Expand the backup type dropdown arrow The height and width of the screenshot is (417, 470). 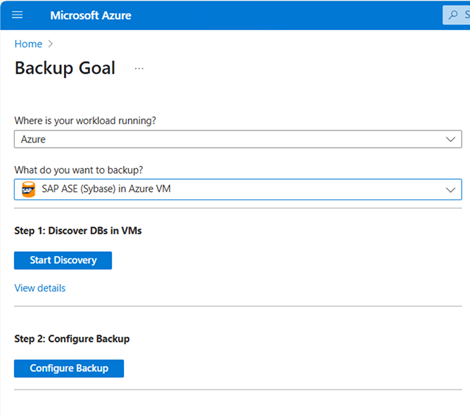pyautogui.click(x=450, y=190)
